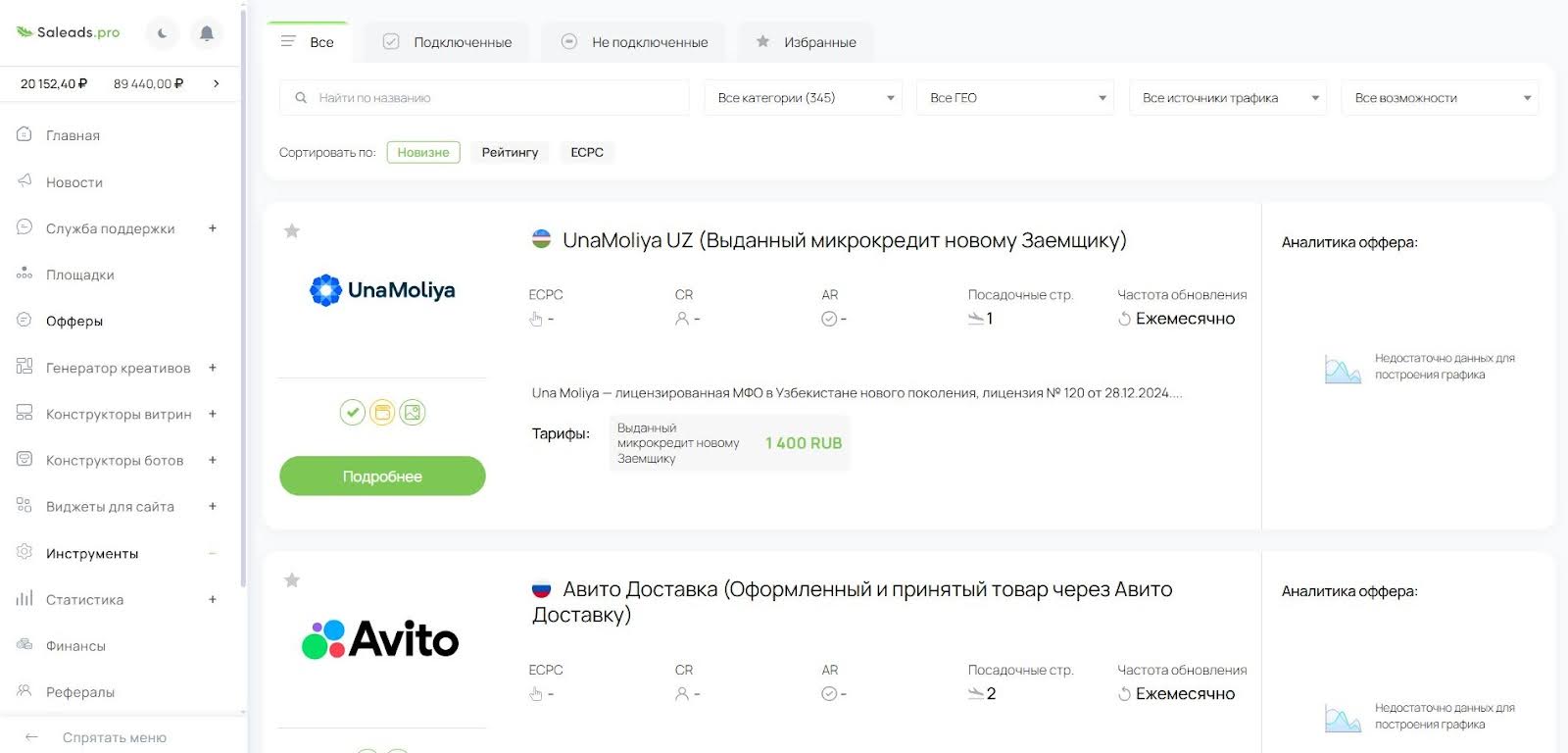The width and height of the screenshot is (1568, 753).
Task: Switch to Подключенные tab
Action: (447, 42)
